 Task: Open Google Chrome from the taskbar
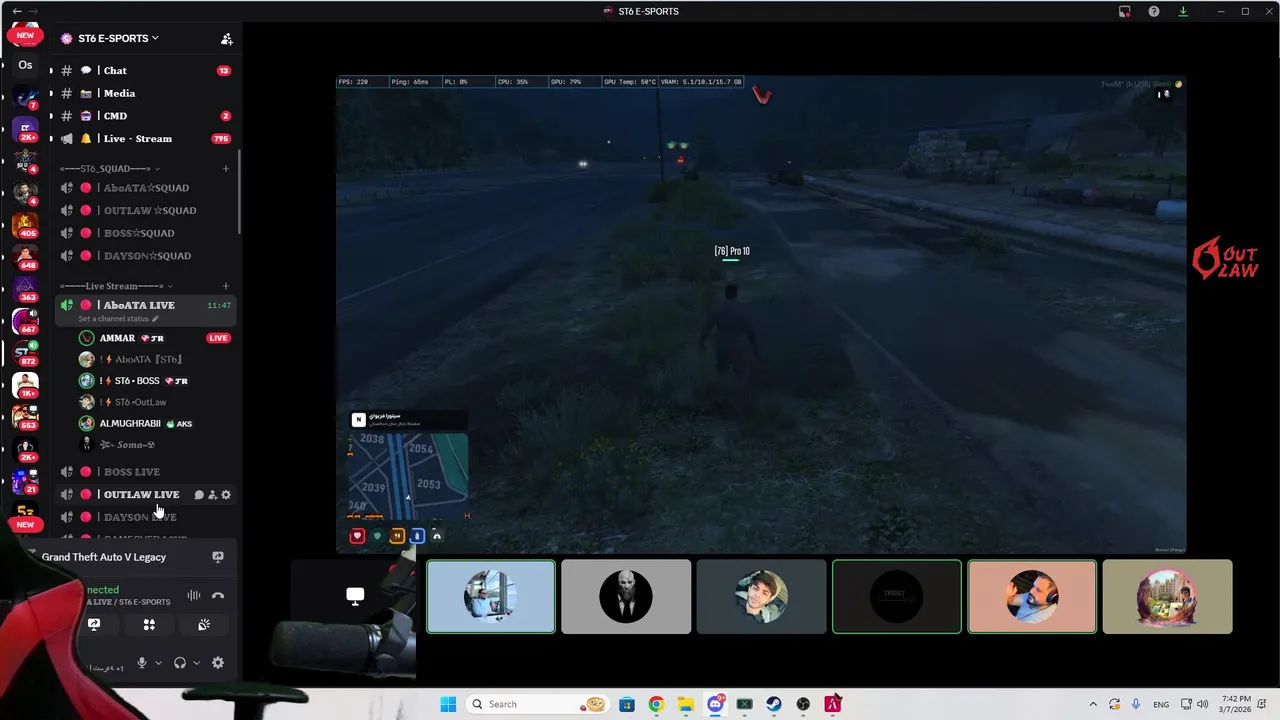pos(656,704)
